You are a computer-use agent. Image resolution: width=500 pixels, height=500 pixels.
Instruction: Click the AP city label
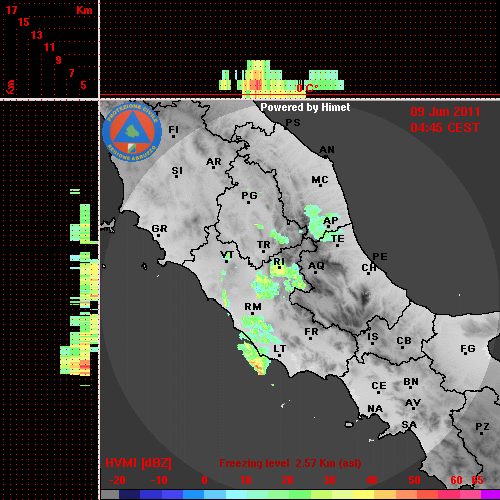coord(331,220)
